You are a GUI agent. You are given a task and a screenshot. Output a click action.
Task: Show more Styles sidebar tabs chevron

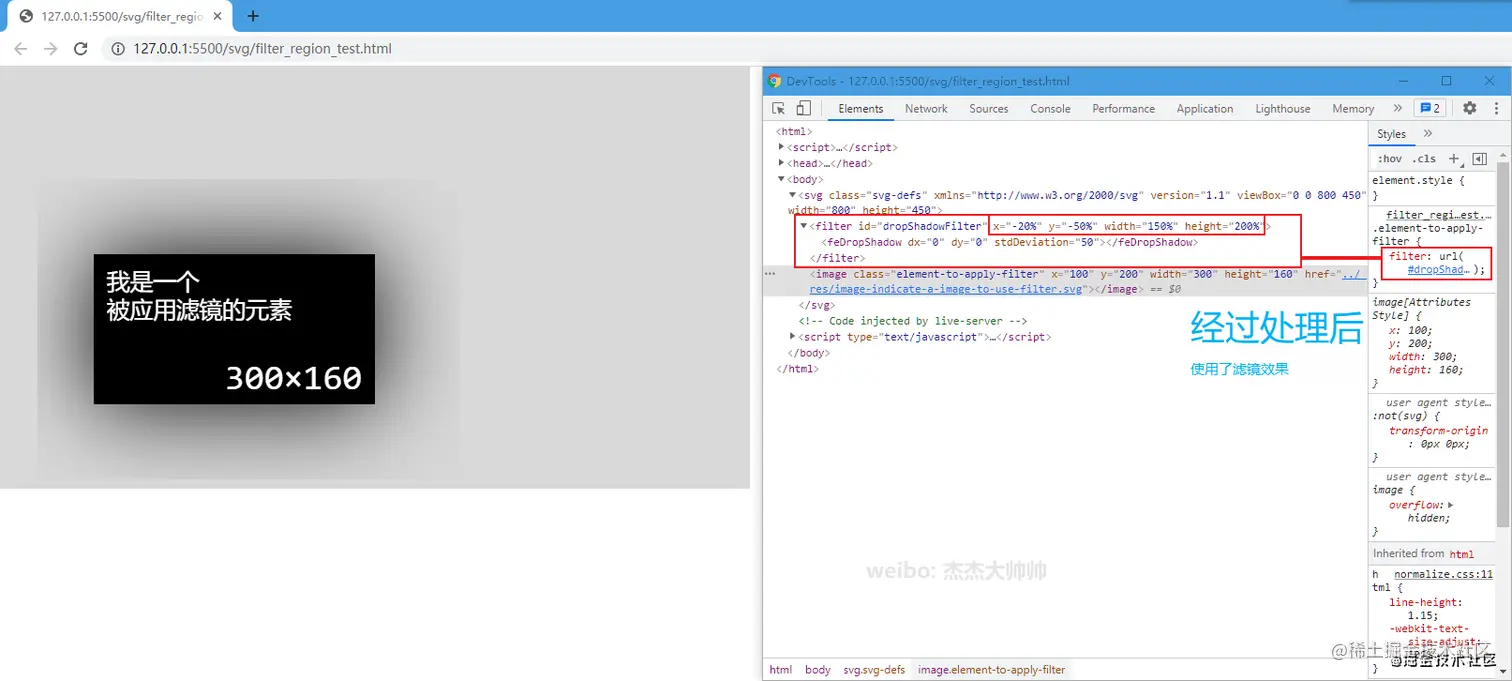coord(1427,133)
